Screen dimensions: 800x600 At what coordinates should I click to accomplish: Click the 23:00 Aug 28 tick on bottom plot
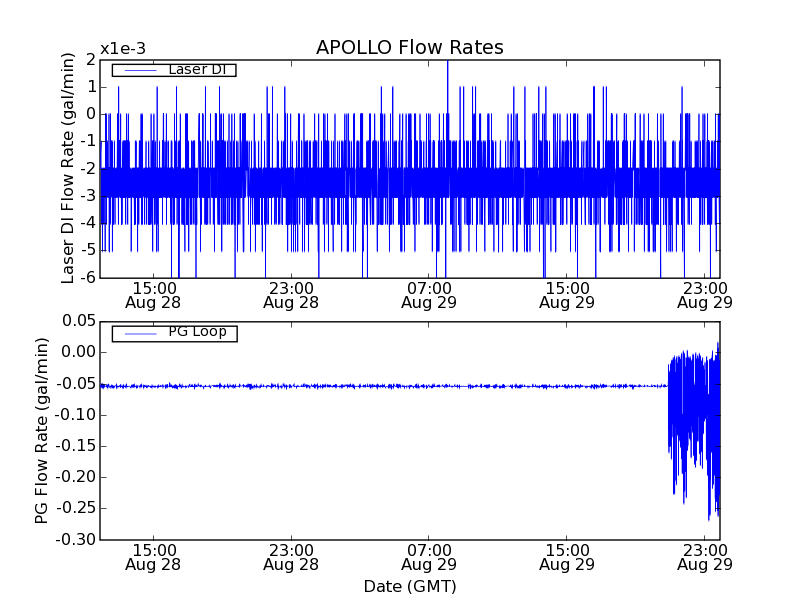(291, 557)
